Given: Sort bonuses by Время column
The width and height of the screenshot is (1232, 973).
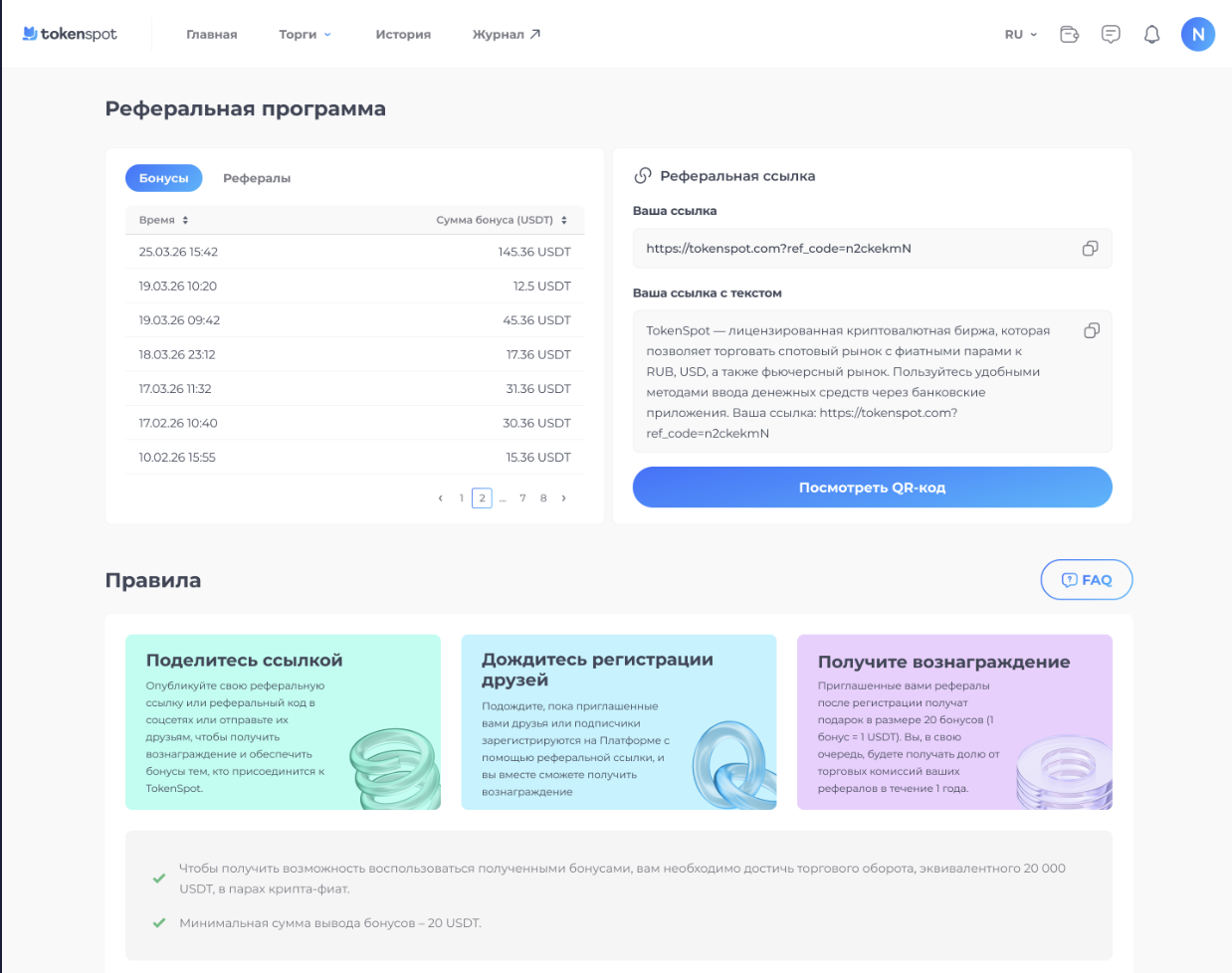Looking at the screenshot, I should 164,220.
